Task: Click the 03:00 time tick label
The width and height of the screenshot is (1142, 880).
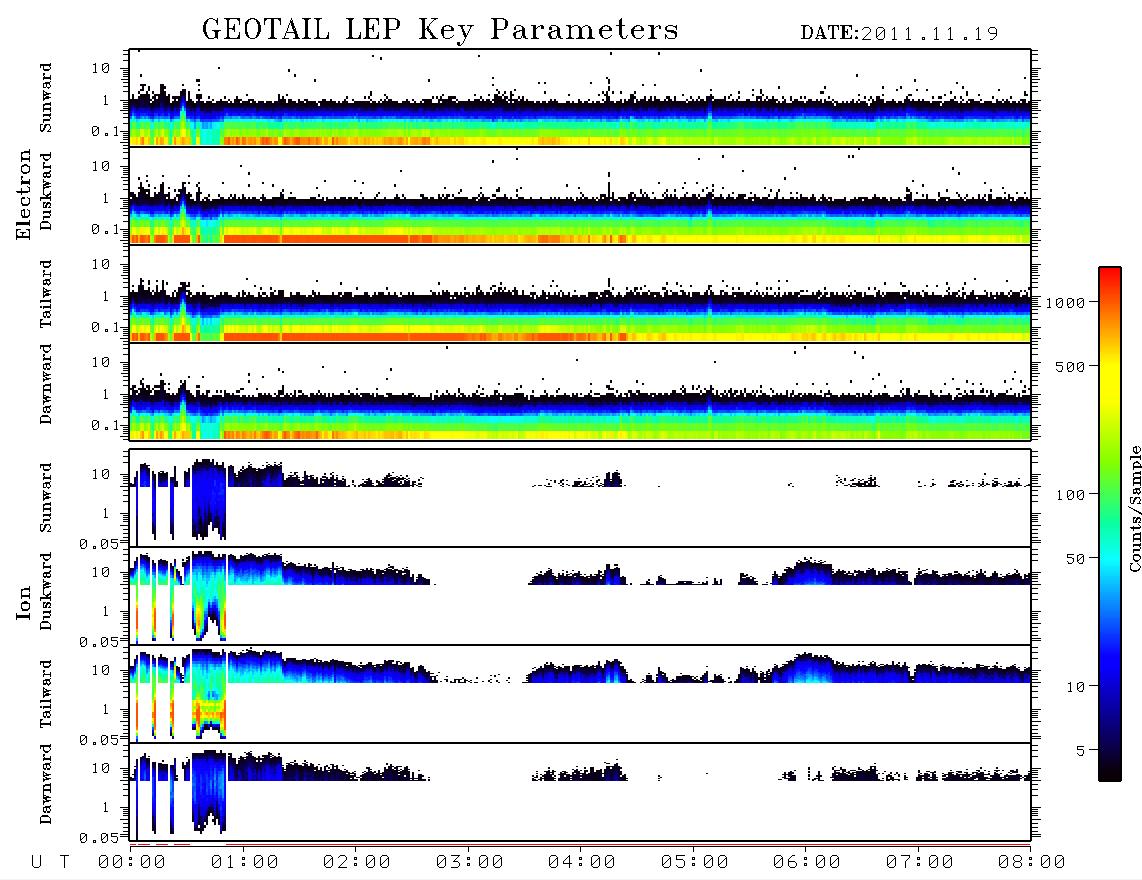Action: [470, 863]
